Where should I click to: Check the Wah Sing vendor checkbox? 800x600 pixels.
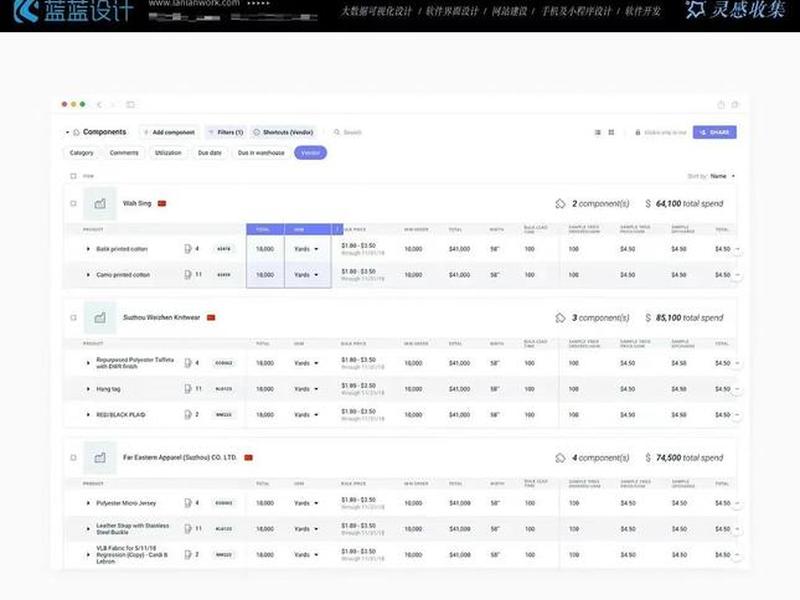(73, 203)
